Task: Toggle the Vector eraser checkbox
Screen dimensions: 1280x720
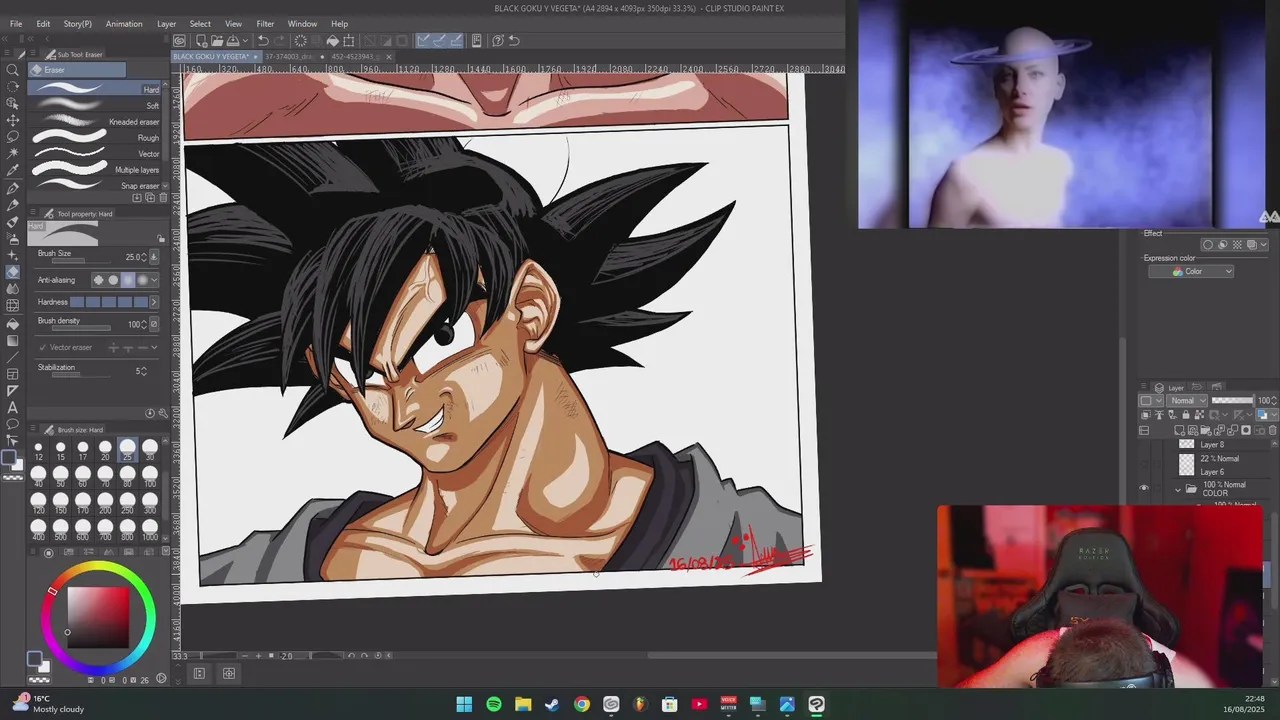Action: pyautogui.click(x=42, y=347)
